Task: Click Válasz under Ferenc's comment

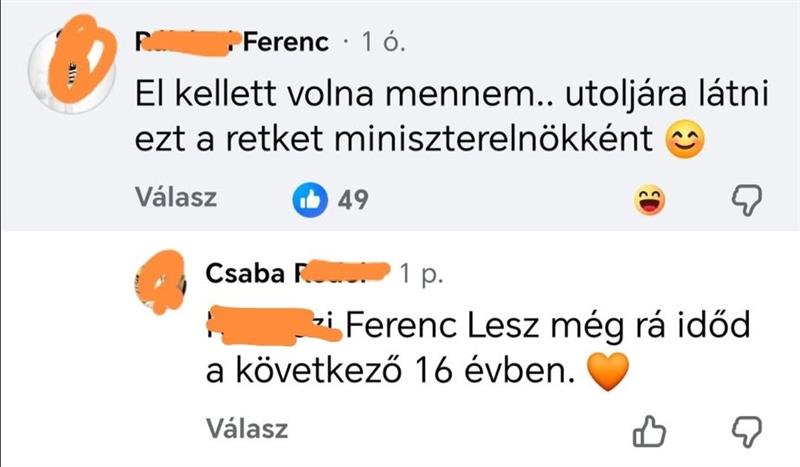Action: (x=176, y=199)
